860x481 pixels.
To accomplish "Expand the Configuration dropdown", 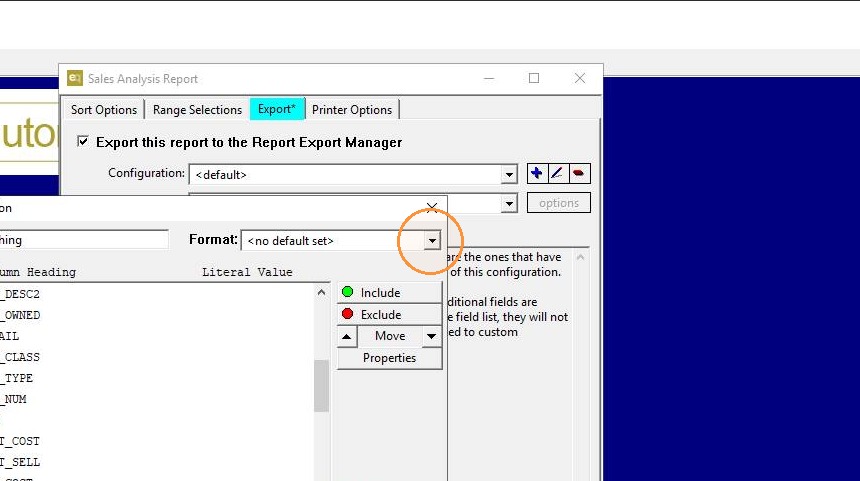I will coord(509,175).
